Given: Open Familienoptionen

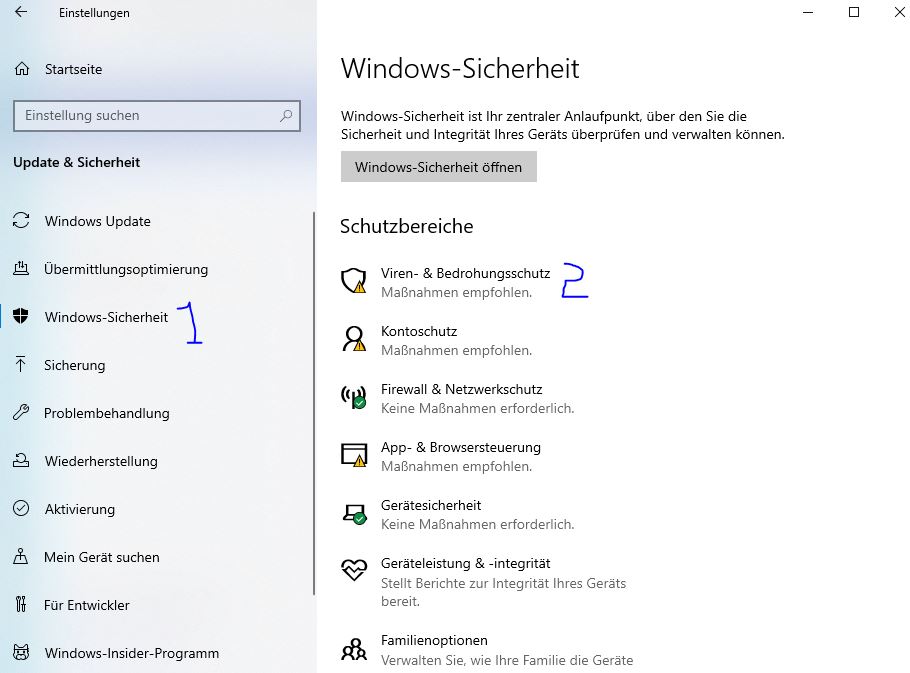Looking at the screenshot, I should pyautogui.click(x=434, y=641).
